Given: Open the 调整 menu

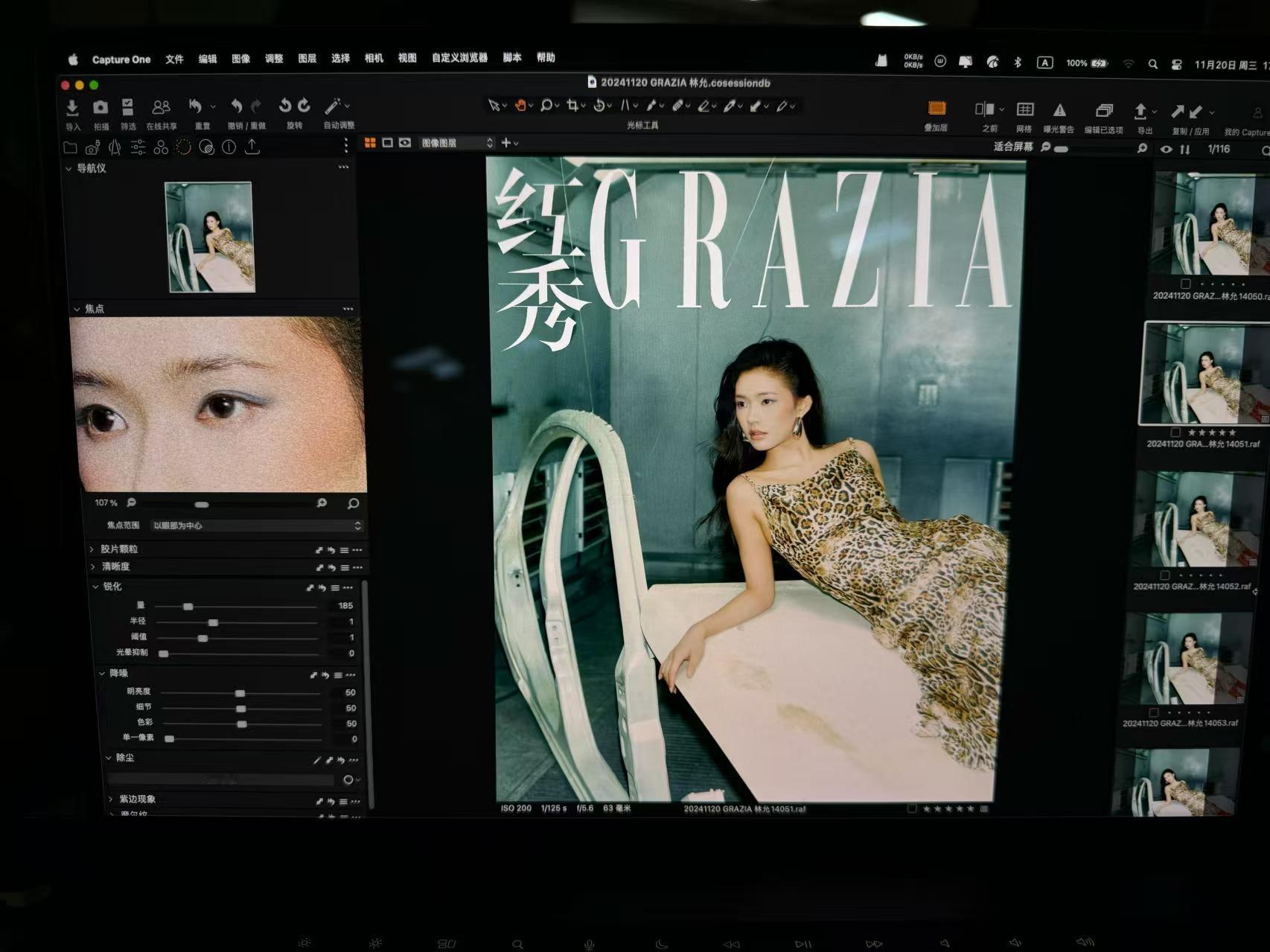Looking at the screenshot, I should [x=274, y=58].
